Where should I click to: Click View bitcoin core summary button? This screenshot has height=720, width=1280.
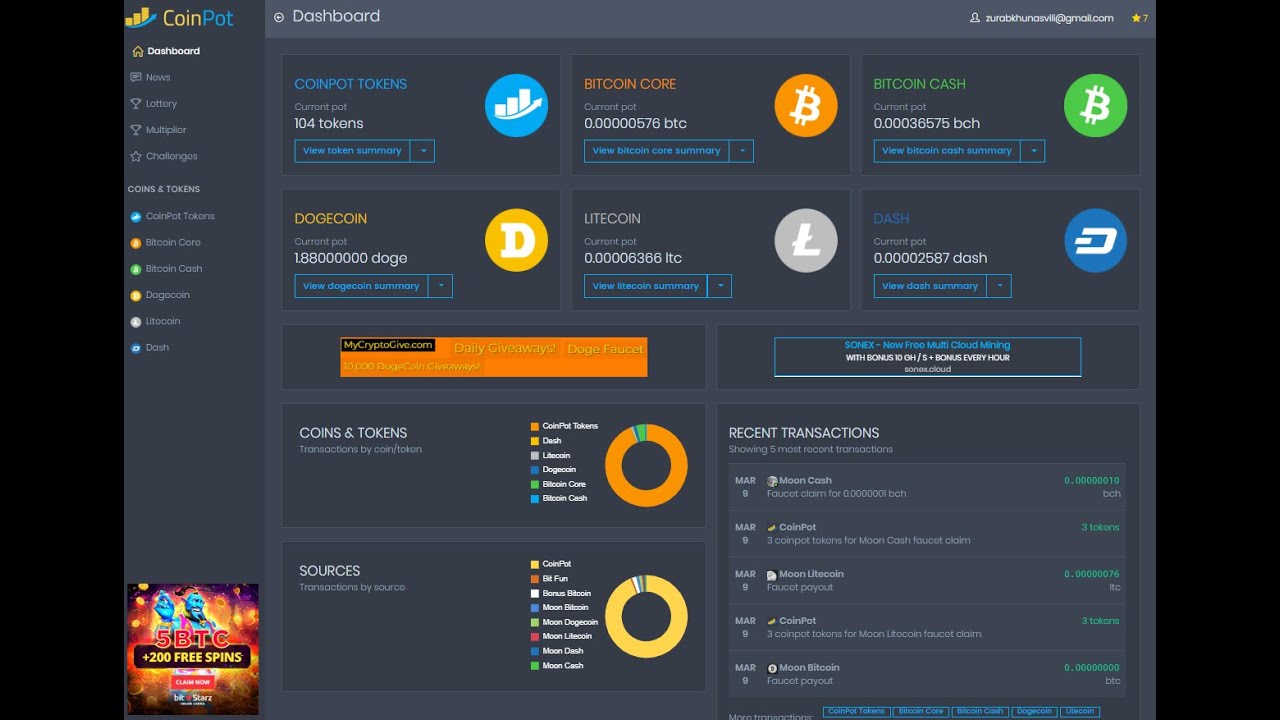656,151
